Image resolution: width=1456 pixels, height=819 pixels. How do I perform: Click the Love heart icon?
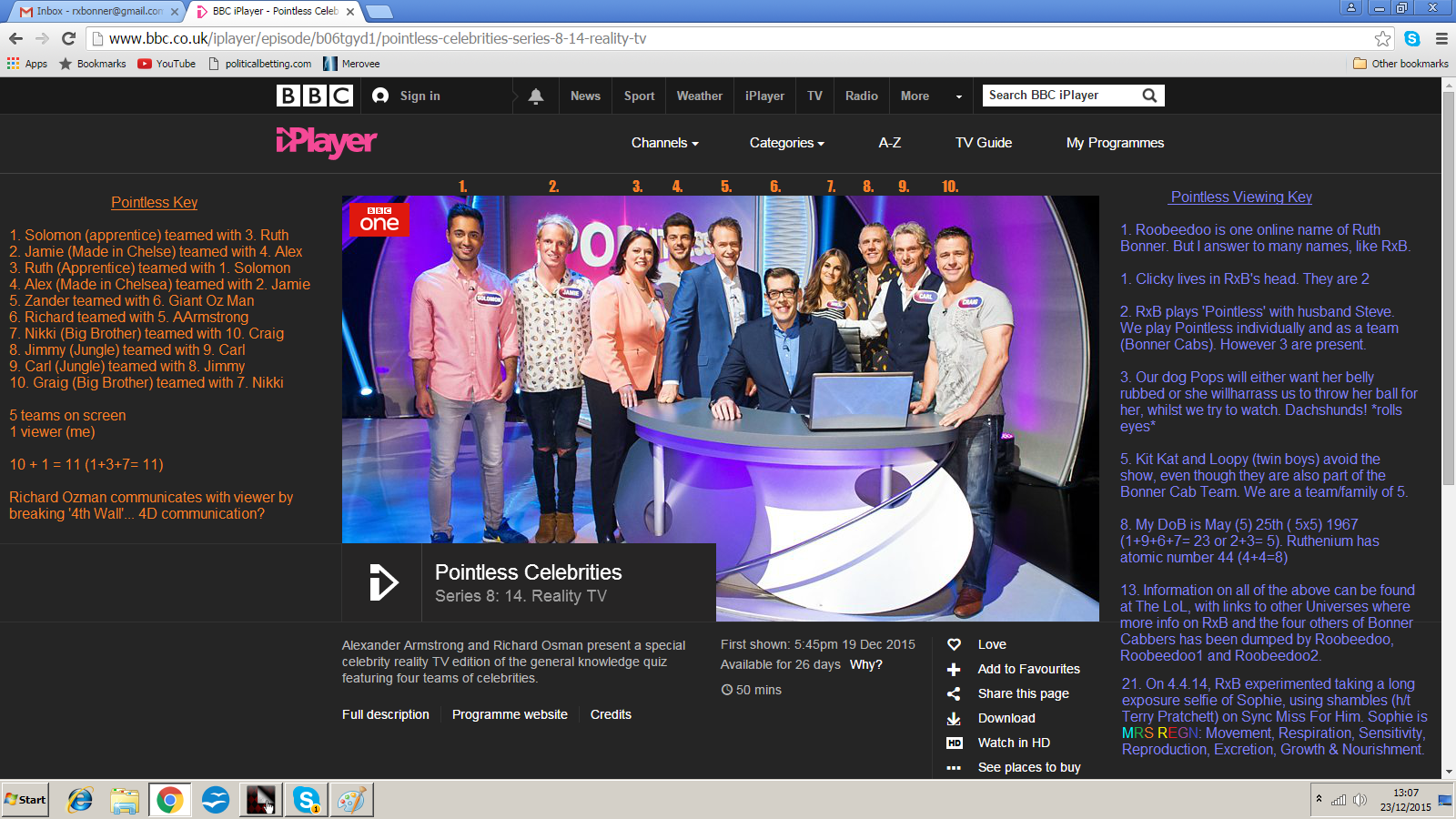click(x=954, y=644)
